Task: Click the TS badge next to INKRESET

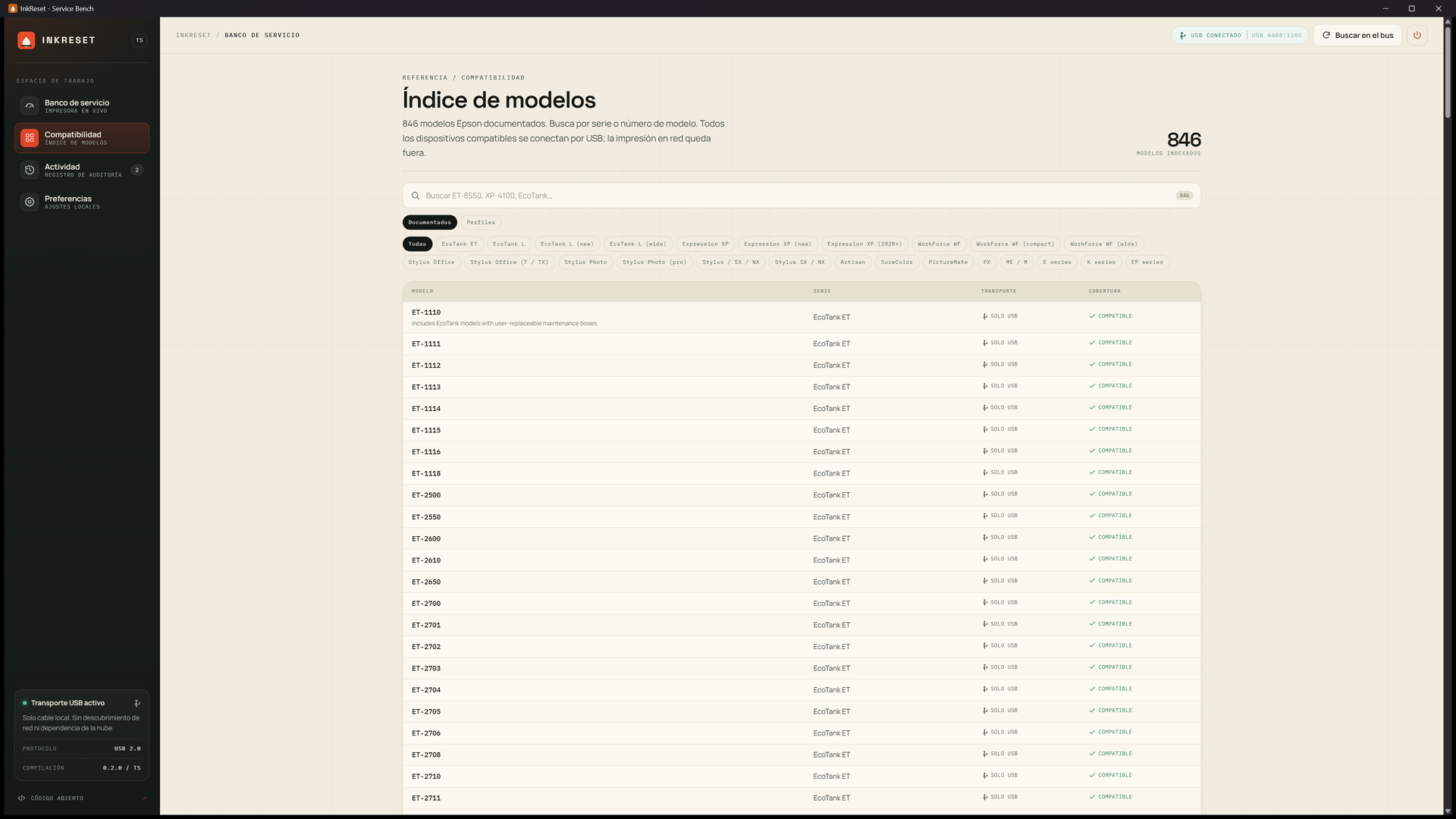Action: 140,40
